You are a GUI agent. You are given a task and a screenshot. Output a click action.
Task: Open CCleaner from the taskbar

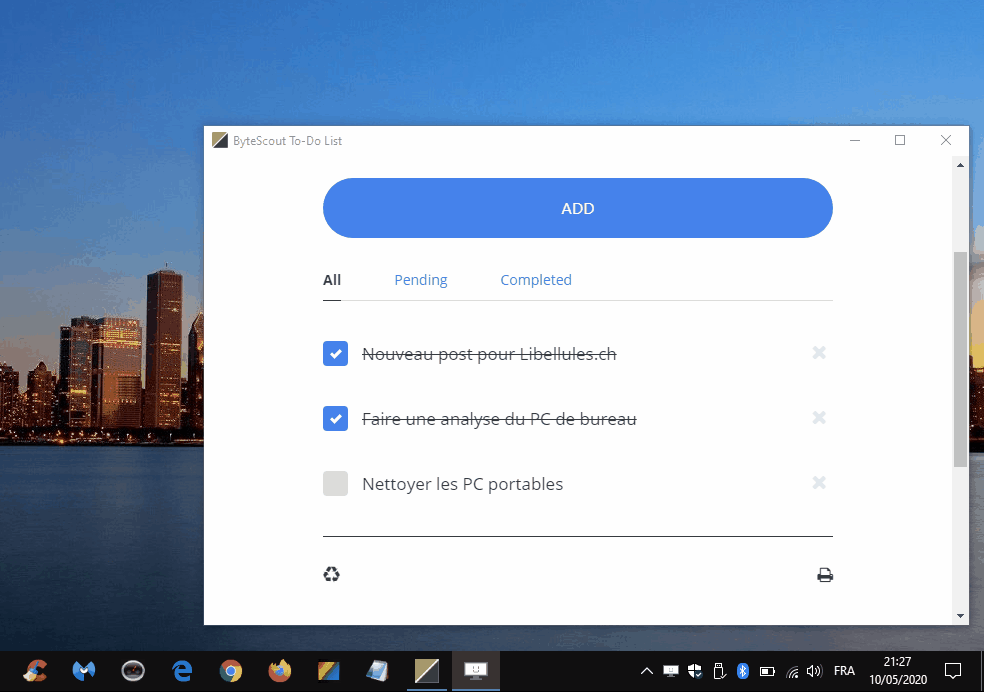click(35, 671)
